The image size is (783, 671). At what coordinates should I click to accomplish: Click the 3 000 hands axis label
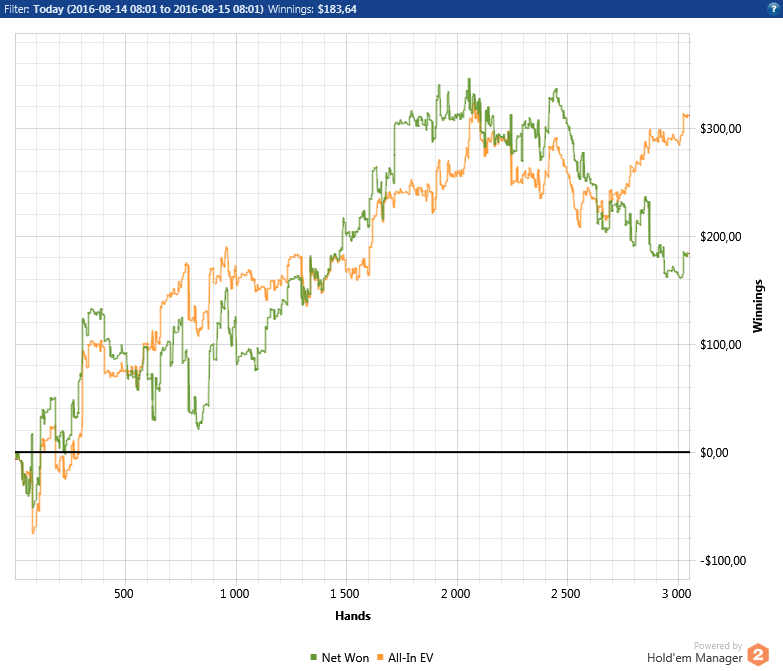(x=677, y=594)
